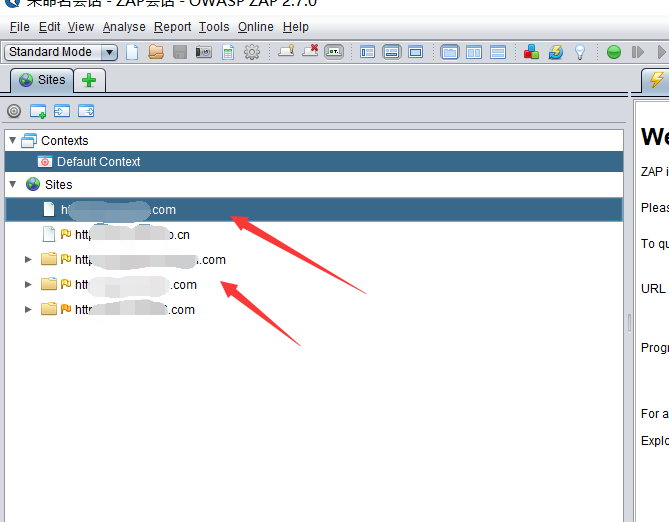
Task: Click the hide unpinned tabs icon with red X
Action: (x=310, y=52)
